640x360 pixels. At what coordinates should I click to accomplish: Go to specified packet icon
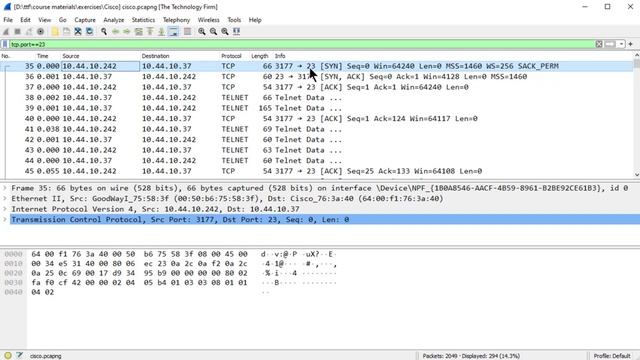pyautogui.click(x=138, y=31)
